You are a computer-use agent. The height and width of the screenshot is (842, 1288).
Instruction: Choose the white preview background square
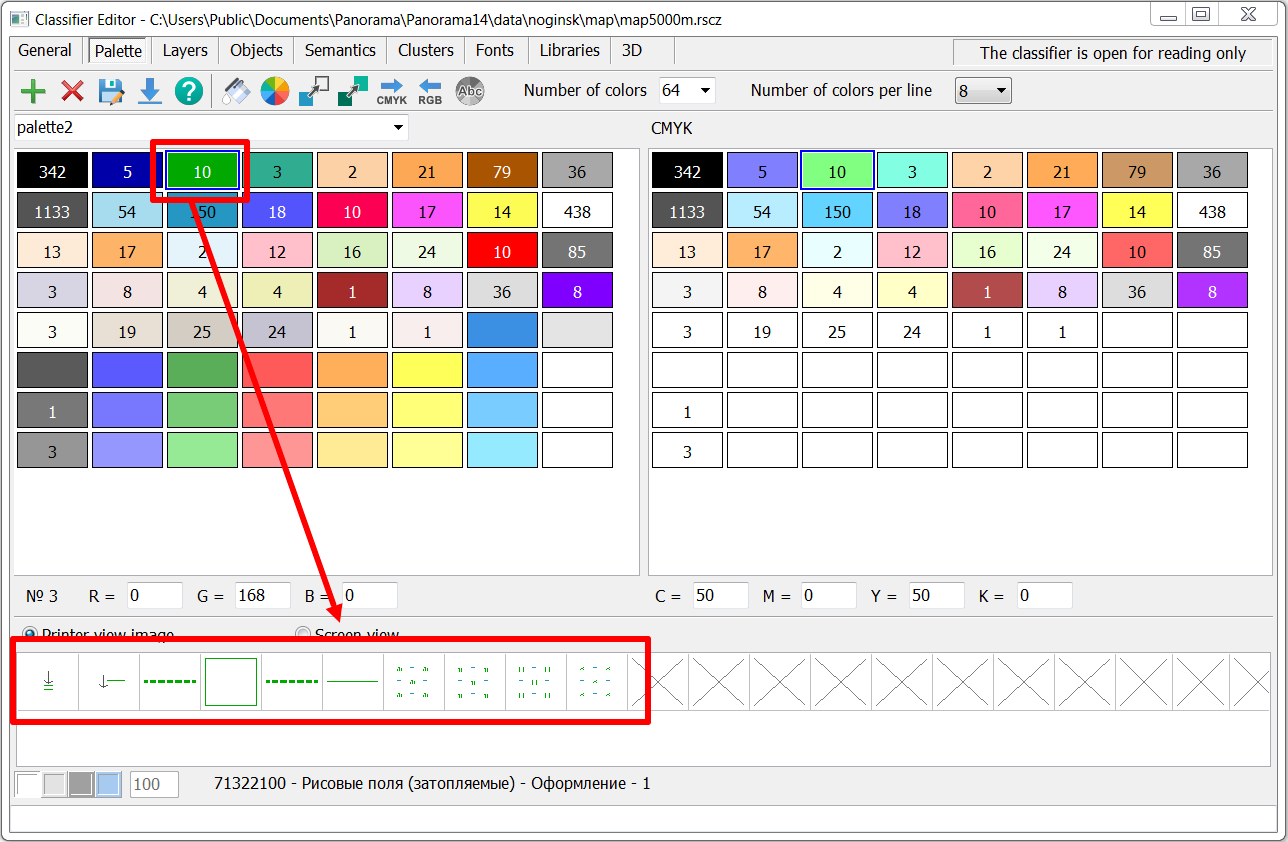tap(28, 784)
